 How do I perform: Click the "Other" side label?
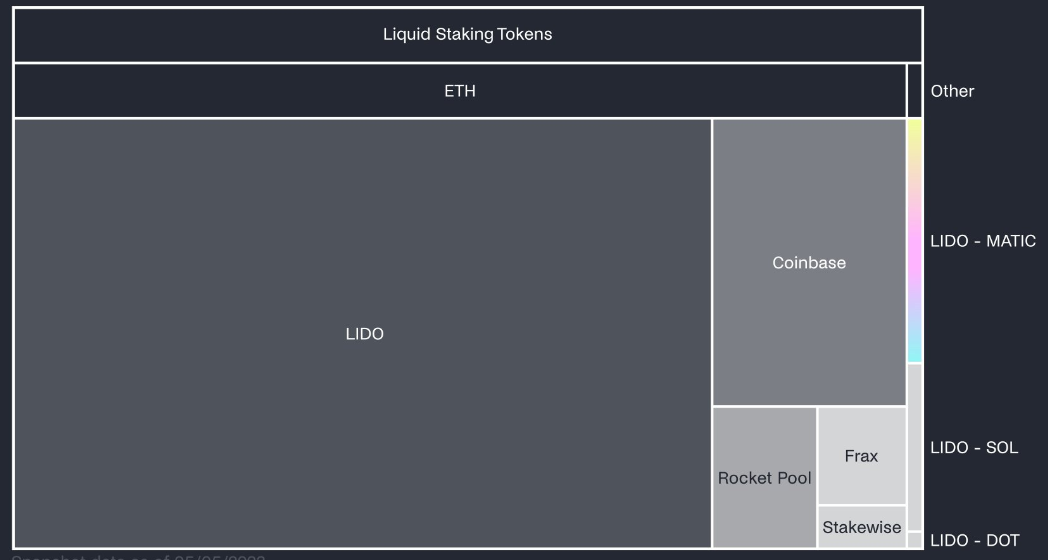(952, 91)
